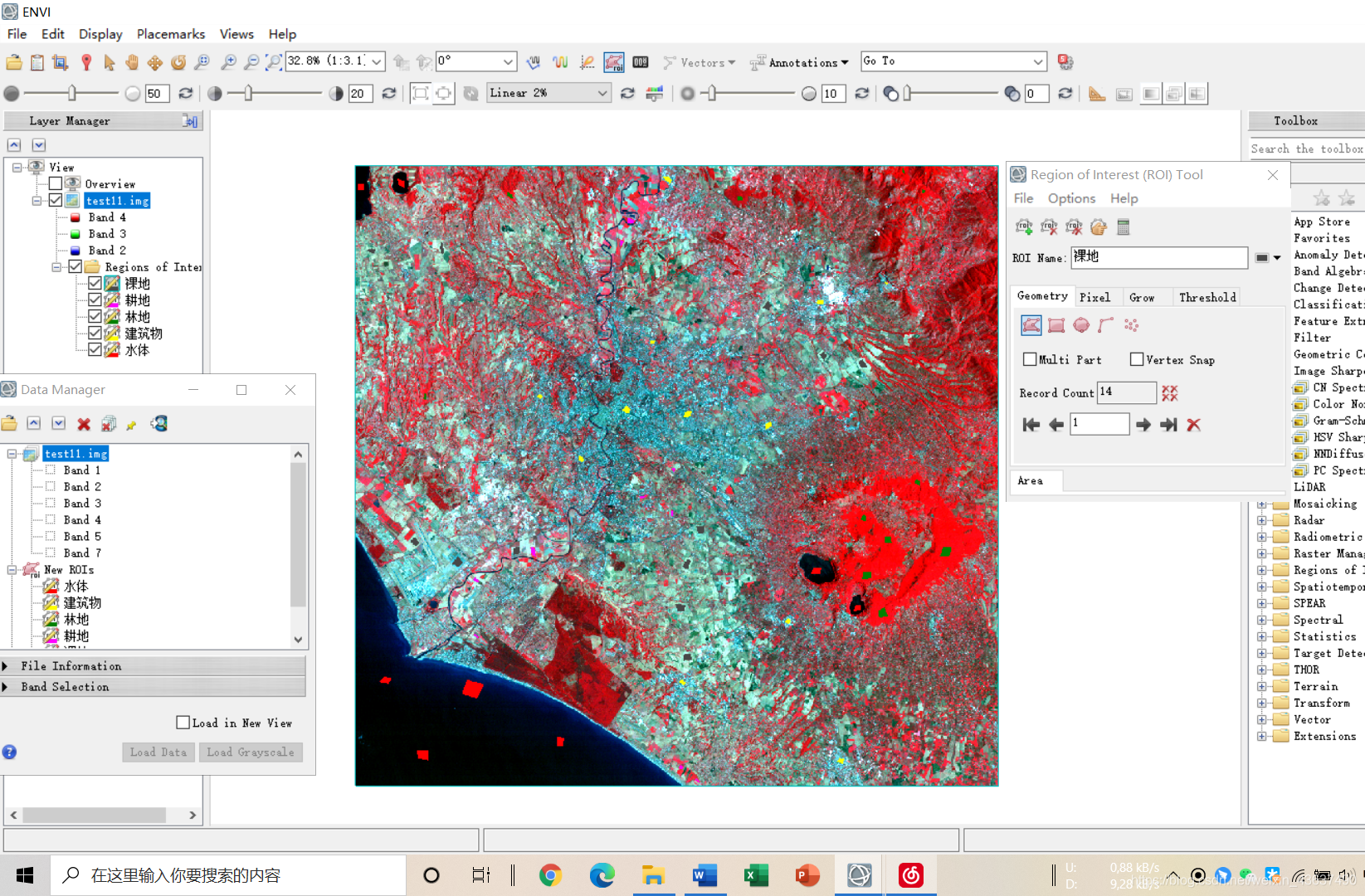Open the Annotations dropdown menu
Screen dimensions: 1365x896
(799, 62)
